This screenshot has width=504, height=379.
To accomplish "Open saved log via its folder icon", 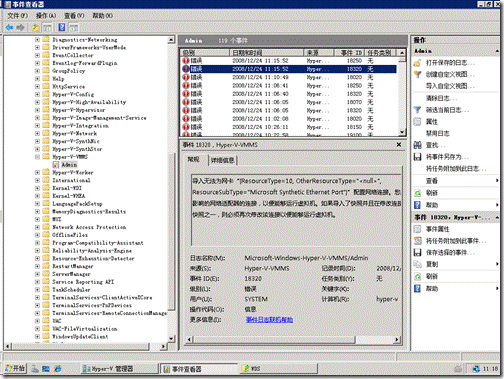I will (417, 63).
